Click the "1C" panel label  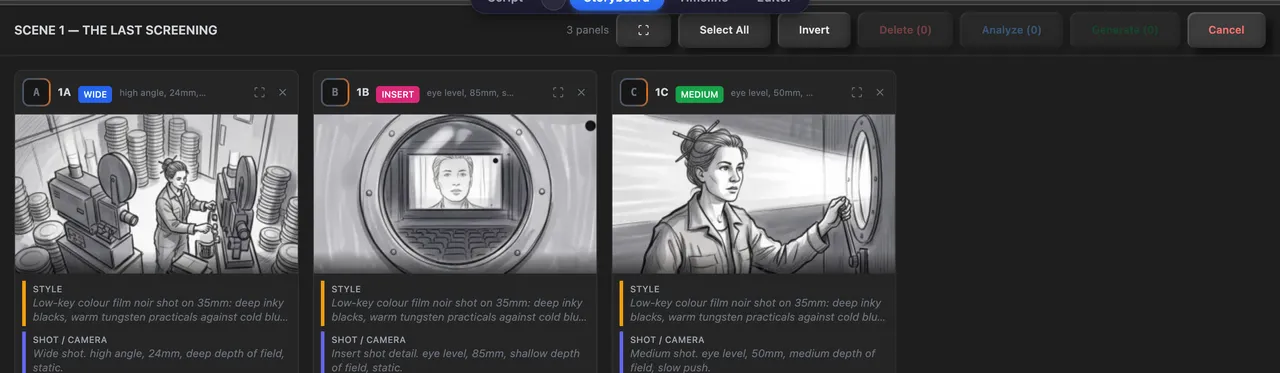click(662, 93)
